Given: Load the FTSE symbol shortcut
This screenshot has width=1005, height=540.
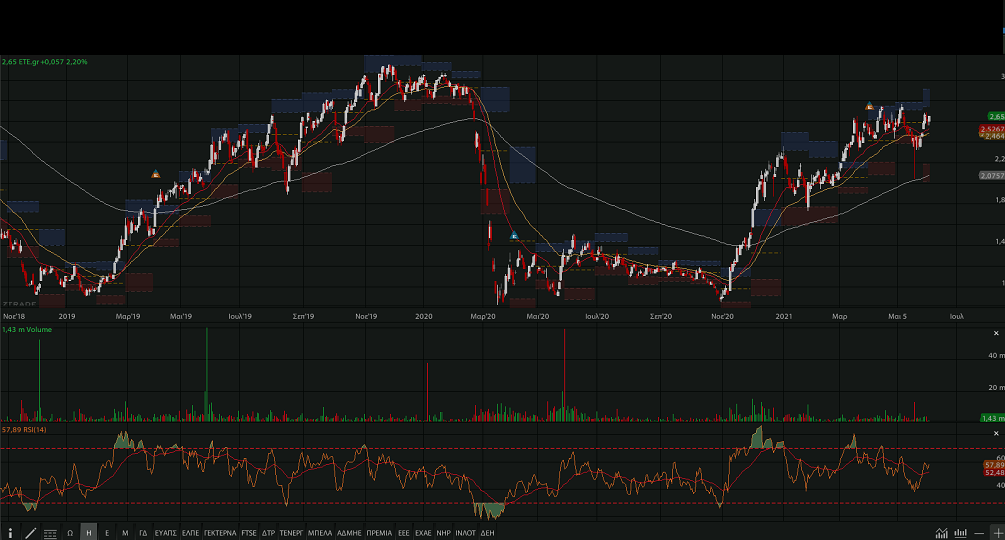Looking at the screenshot, I should click(x=249, y=533).
